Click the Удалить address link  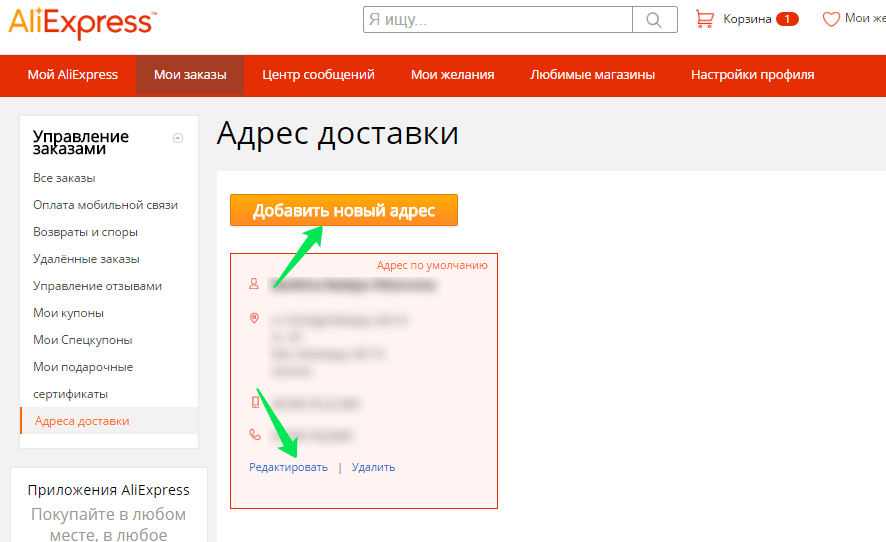pyautogui.click(x=373, y=467)
